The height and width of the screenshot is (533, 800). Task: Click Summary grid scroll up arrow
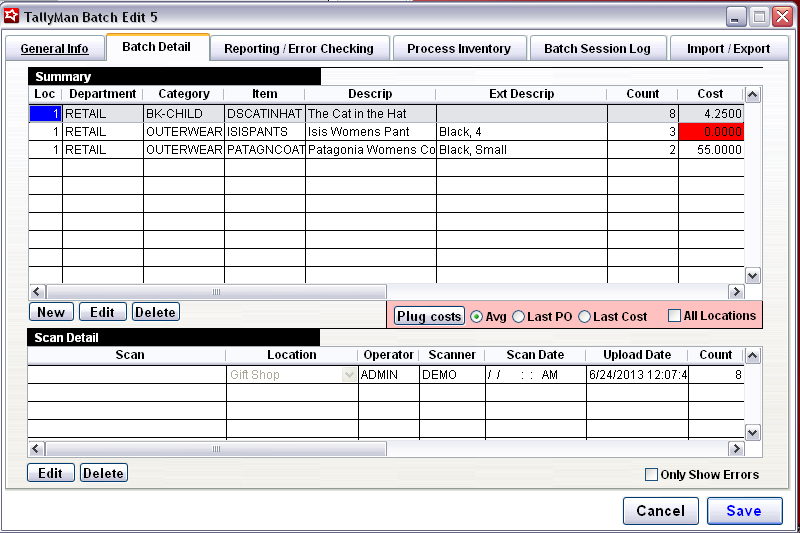(753, 95)
